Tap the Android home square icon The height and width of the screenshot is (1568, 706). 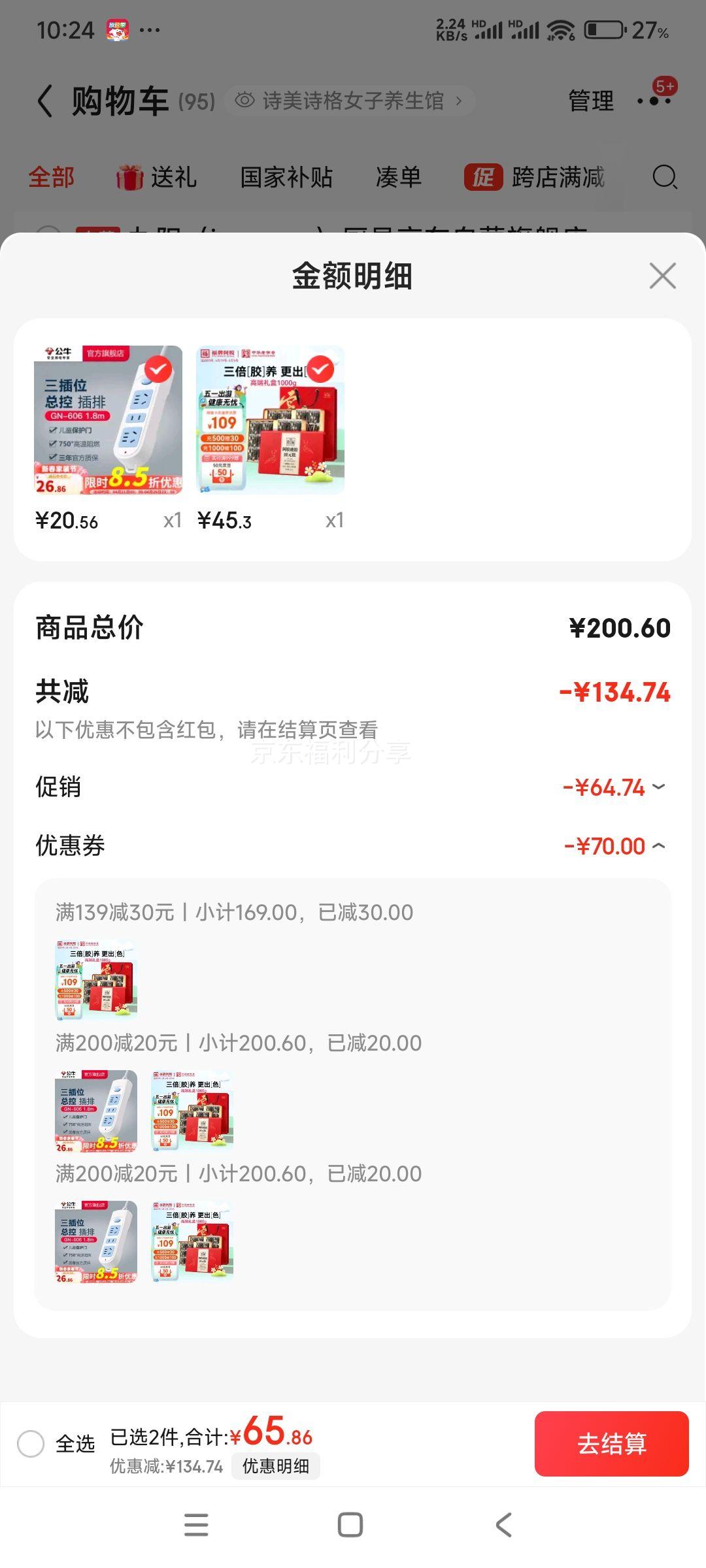click(350, 1525)
